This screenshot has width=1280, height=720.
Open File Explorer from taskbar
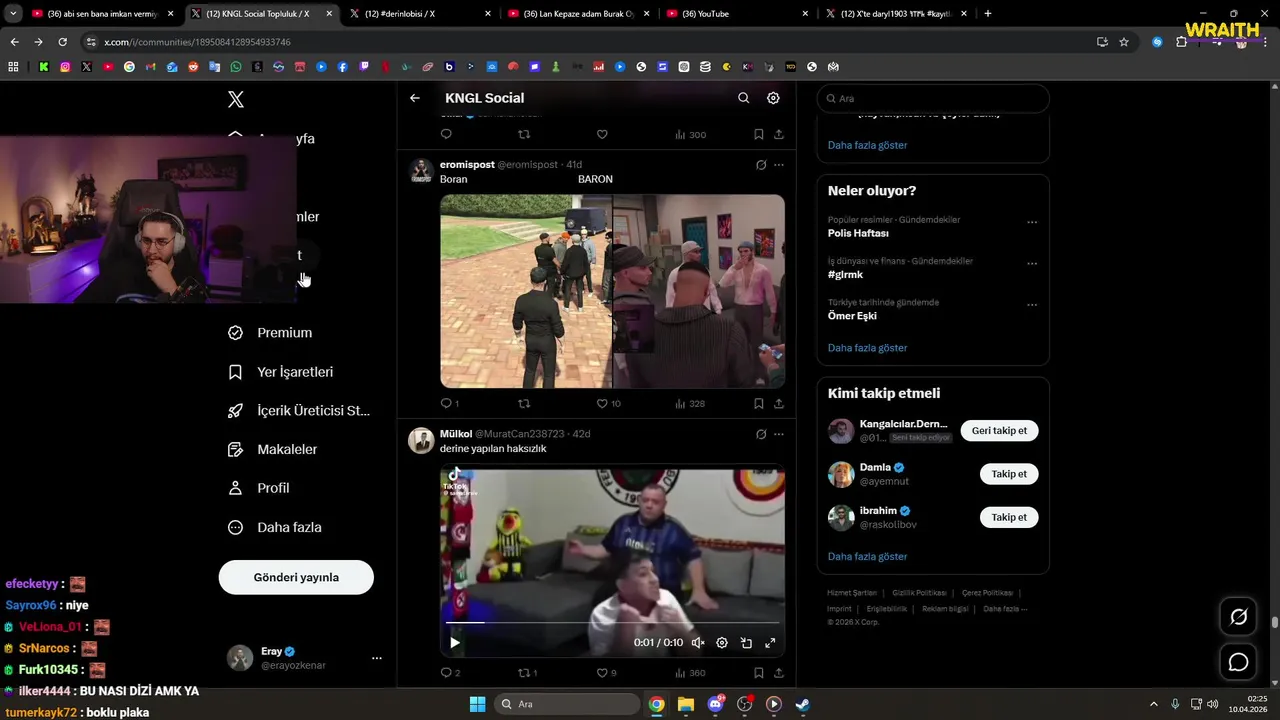point(686,704)
